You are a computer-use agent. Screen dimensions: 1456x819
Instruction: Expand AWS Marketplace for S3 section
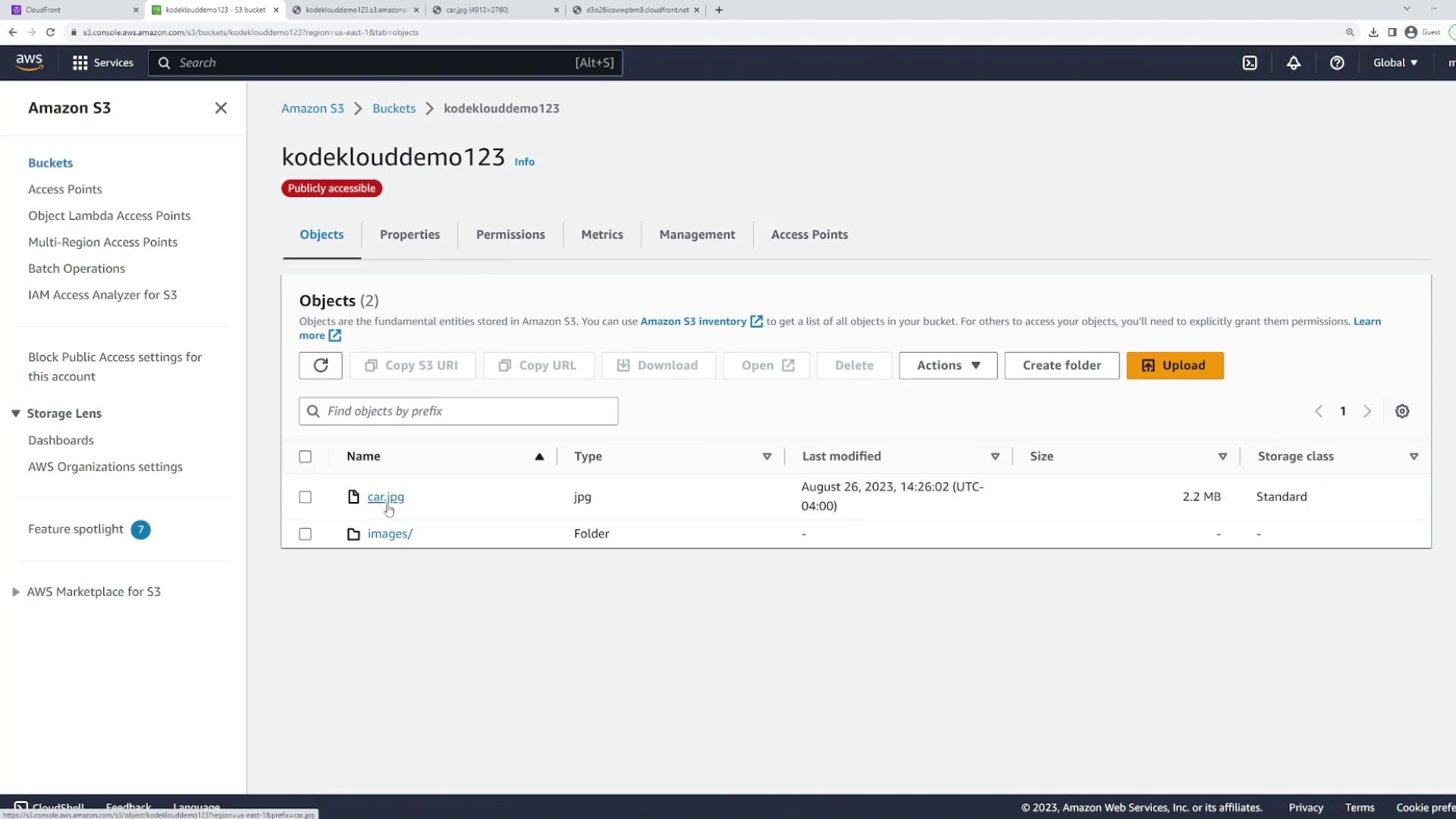tap(16, 592)
